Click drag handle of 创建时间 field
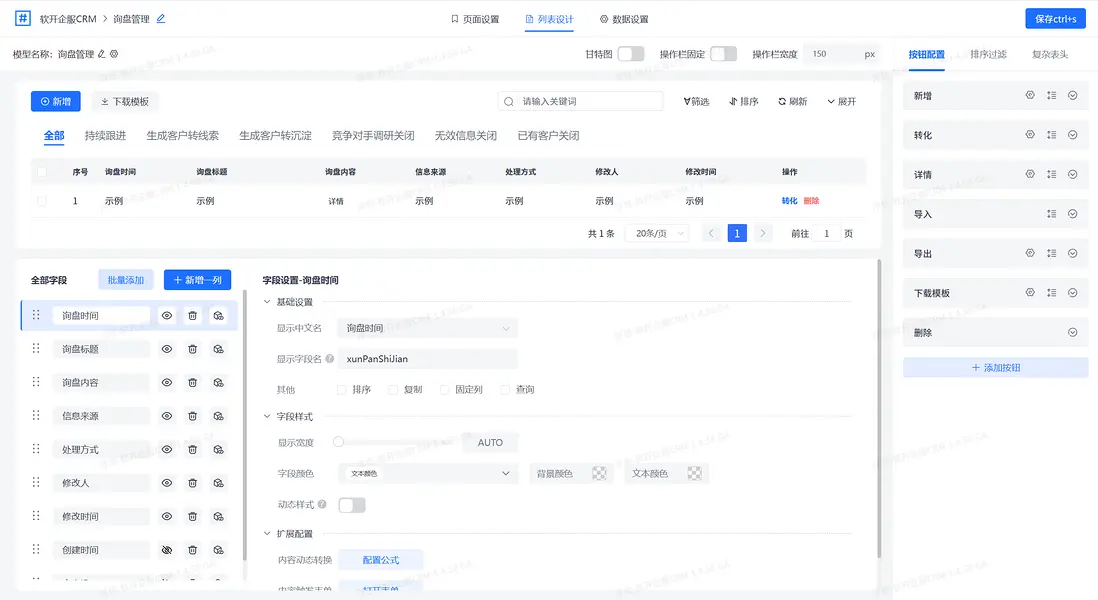Viewport: 1098px width, 600px height. tap(36, 550)
